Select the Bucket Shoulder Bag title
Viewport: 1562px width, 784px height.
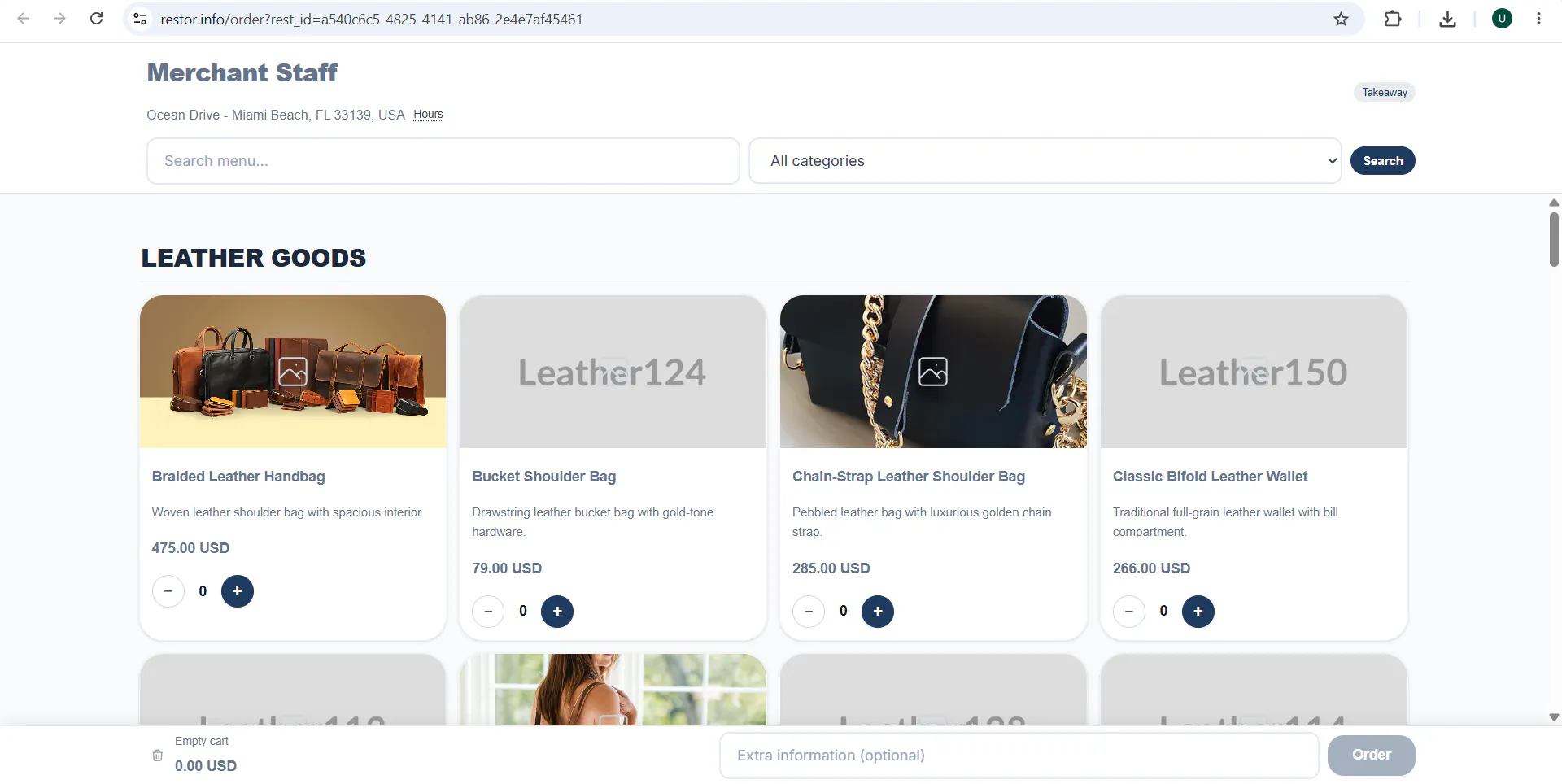tap(544, 477)
